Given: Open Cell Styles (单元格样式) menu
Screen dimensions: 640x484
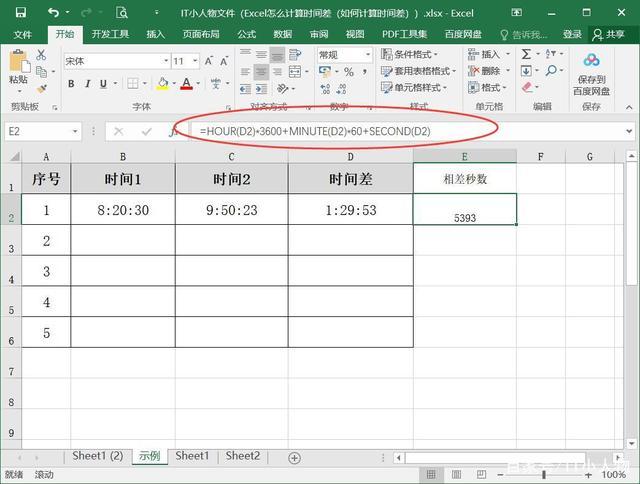Looking at the screenshot, I should pyautogui.click(x=414, y=87).
